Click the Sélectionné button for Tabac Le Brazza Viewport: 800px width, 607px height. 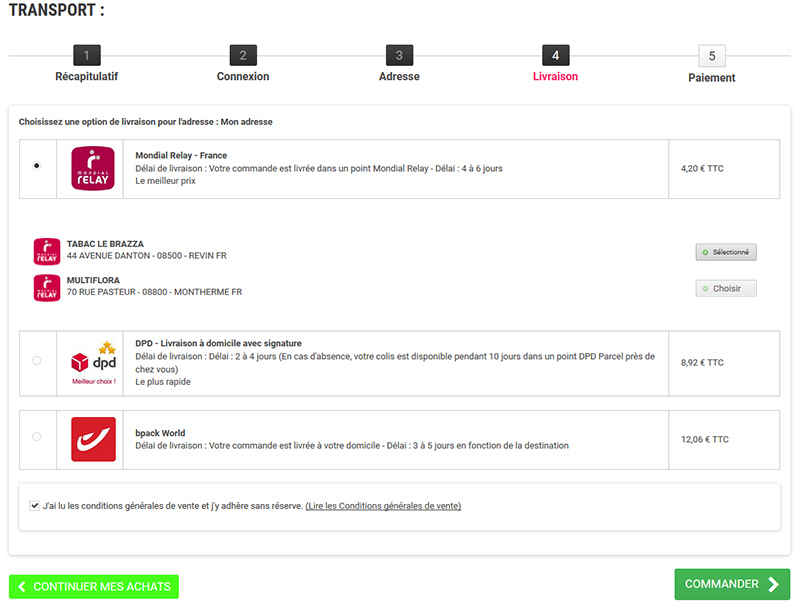(x=726, y=252)
